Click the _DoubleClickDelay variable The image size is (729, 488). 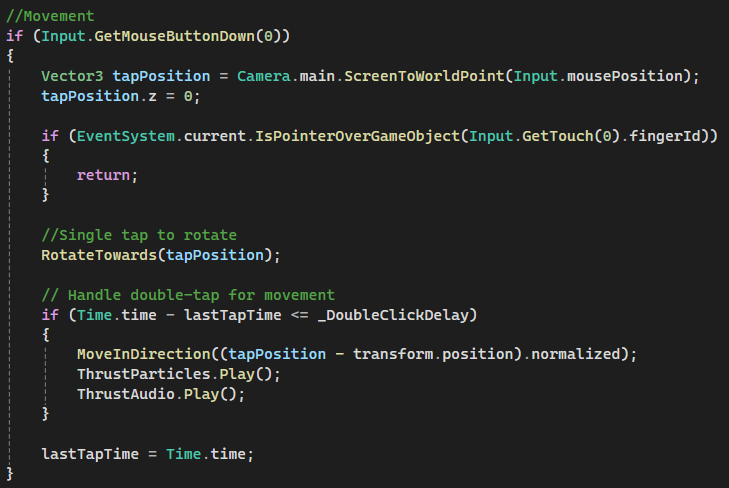pos(393,315)
